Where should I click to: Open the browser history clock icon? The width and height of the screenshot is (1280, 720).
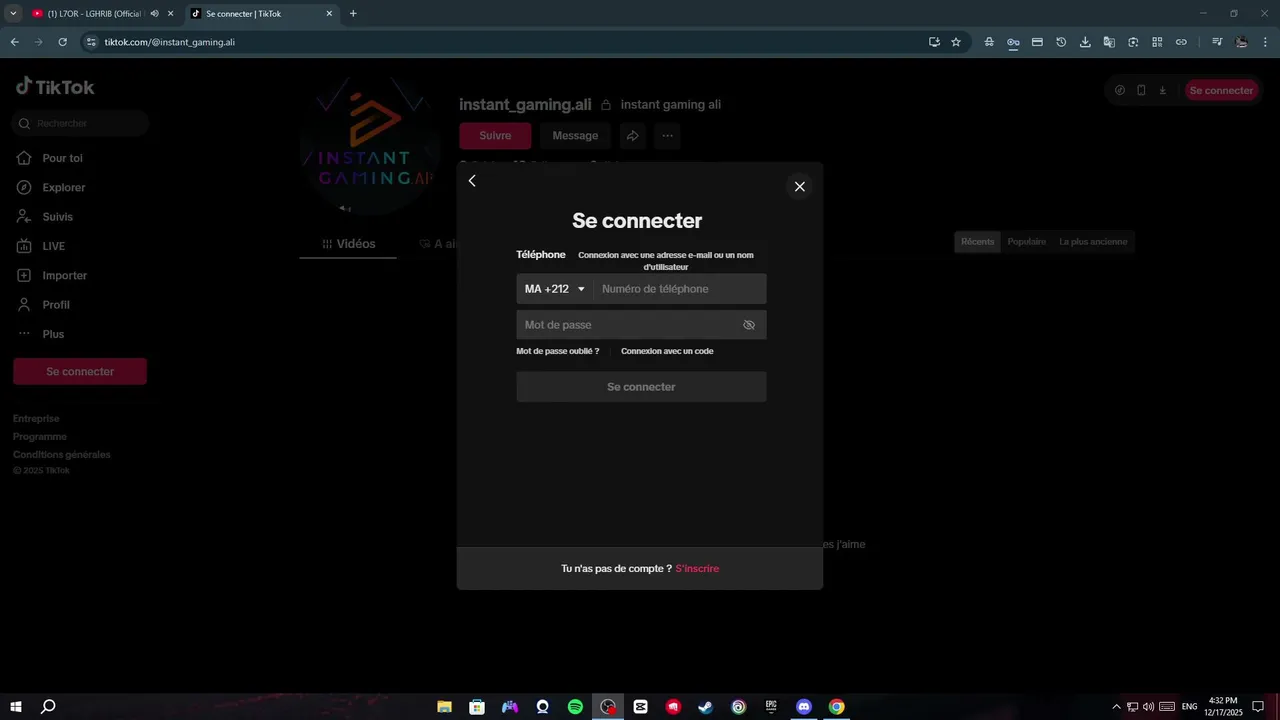pos(1061,42)
